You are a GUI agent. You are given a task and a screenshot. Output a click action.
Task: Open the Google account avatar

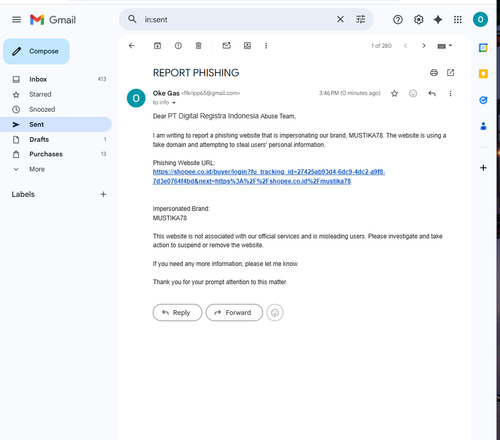coord(480,19)
